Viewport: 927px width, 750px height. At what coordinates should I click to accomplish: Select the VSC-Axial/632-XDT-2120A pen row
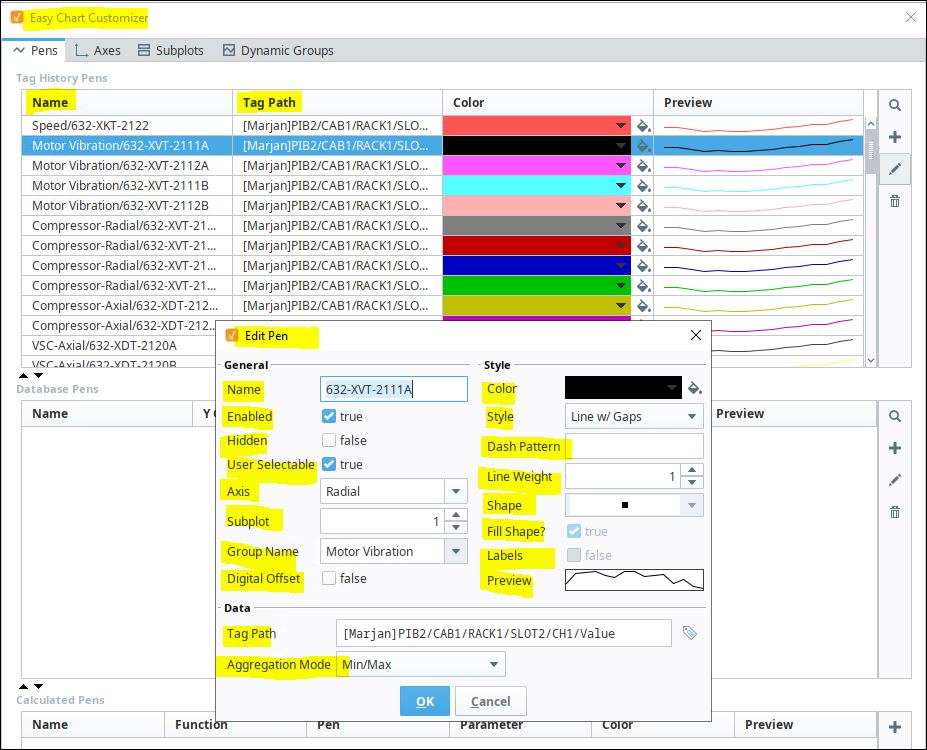[118, 345]
